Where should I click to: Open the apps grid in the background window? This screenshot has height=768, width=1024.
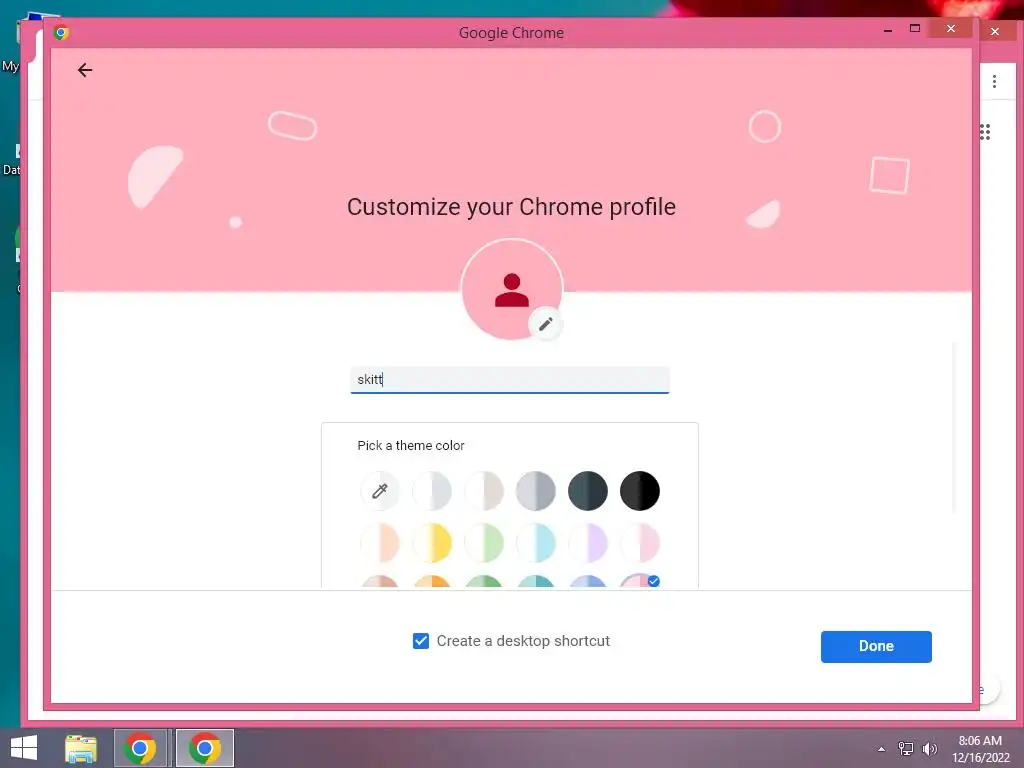pyautogui.click(x=985, y=132)
